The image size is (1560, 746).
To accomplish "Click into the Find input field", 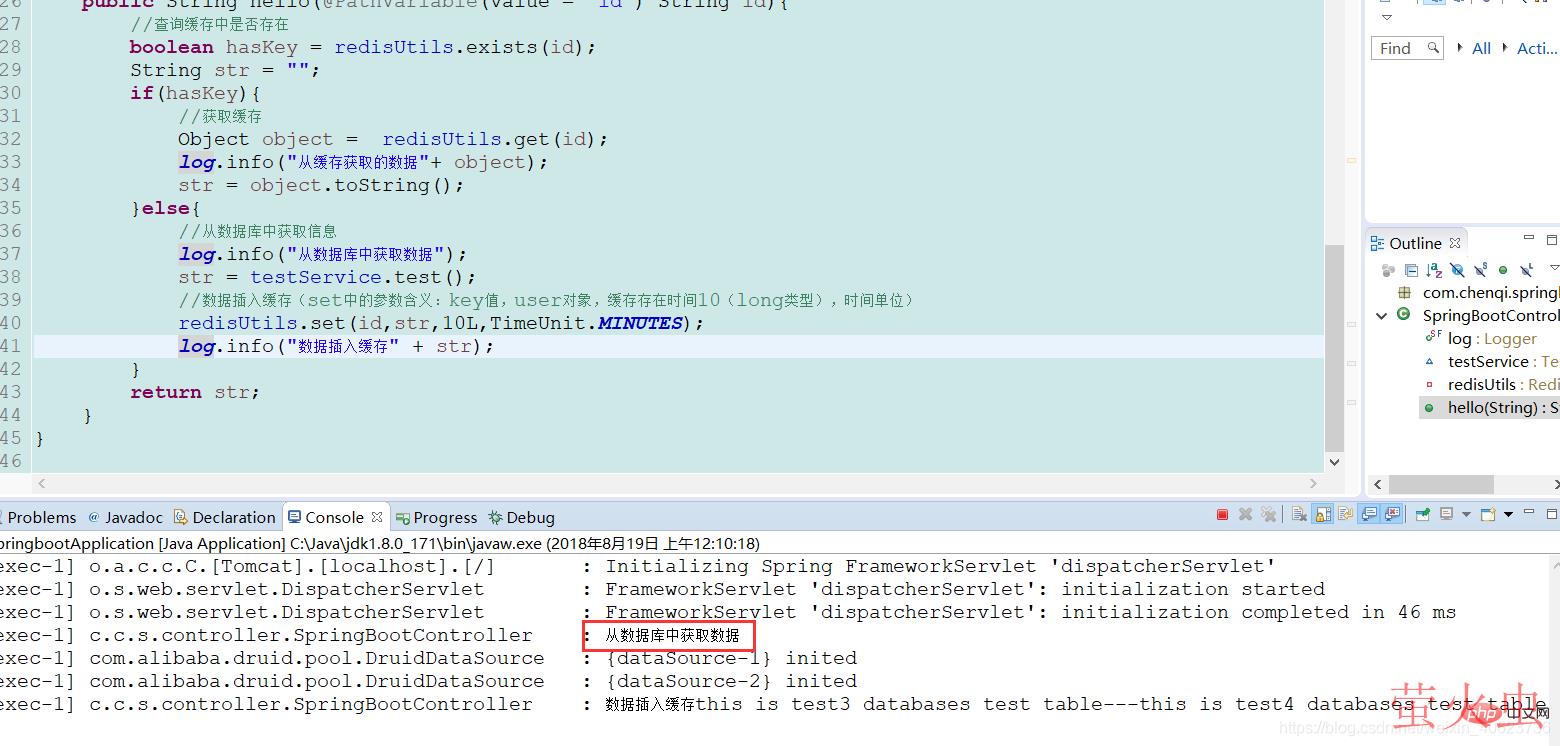I will point(1397,48).
